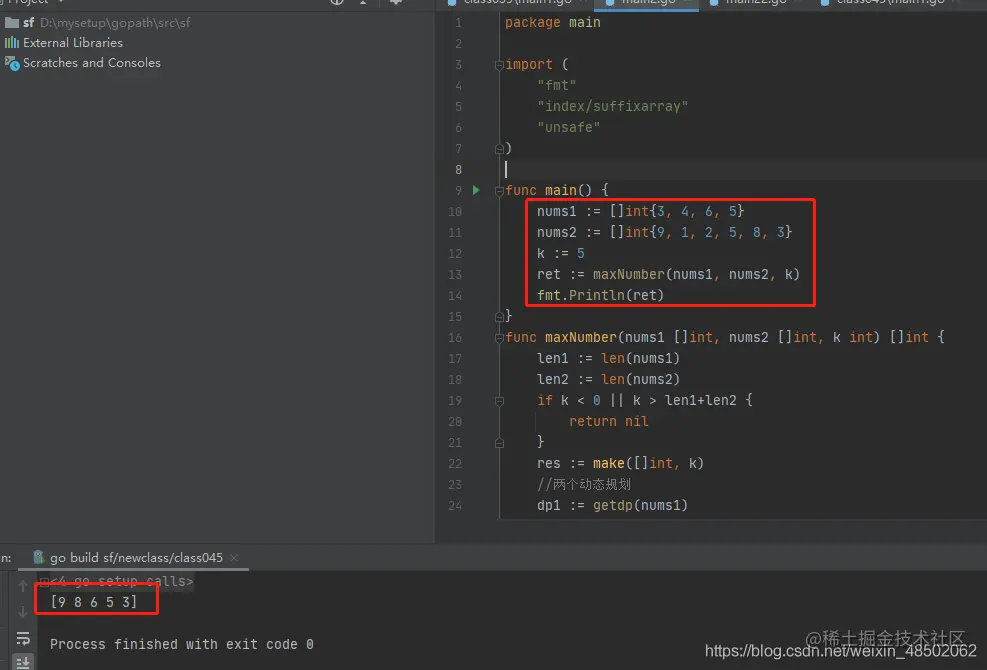This screenshot has height=670, width=987.
Task: Collapse the import block fold marker
Action: pos(499,65)
